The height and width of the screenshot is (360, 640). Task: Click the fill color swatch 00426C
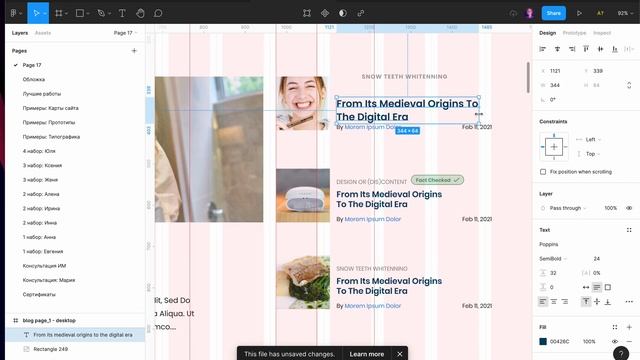pos(543,341)
